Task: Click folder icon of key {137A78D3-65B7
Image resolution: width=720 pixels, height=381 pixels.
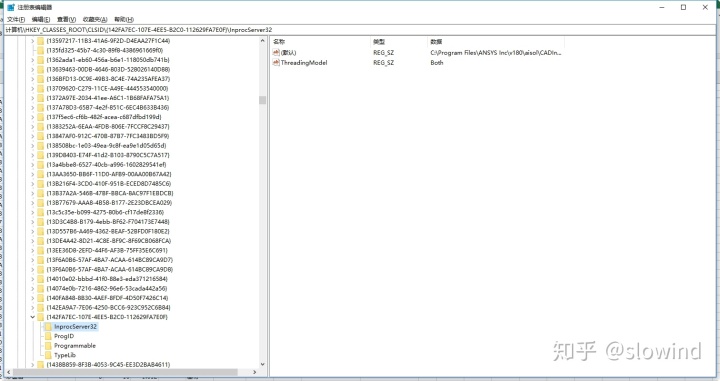Action: [40, 107]
